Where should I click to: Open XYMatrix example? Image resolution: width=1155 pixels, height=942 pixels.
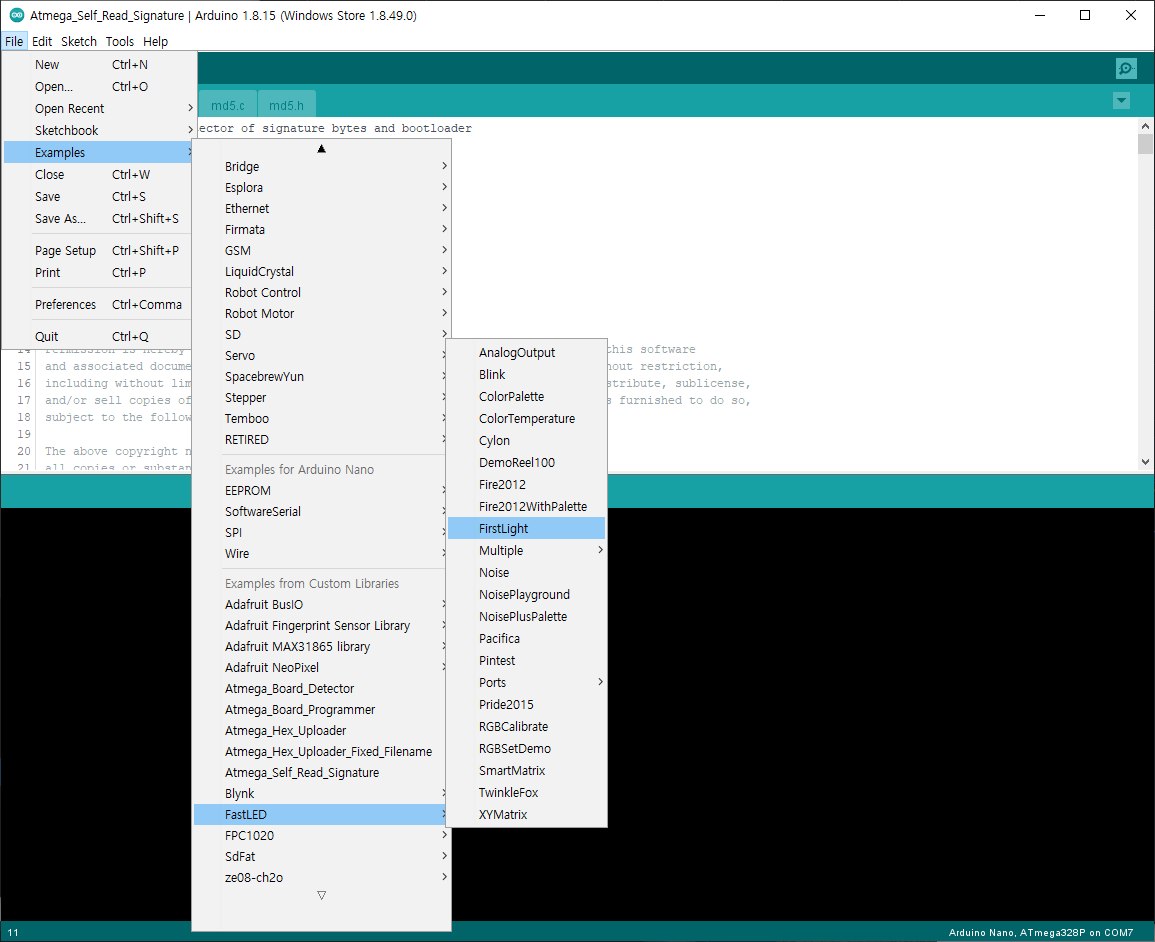point(526,815)
